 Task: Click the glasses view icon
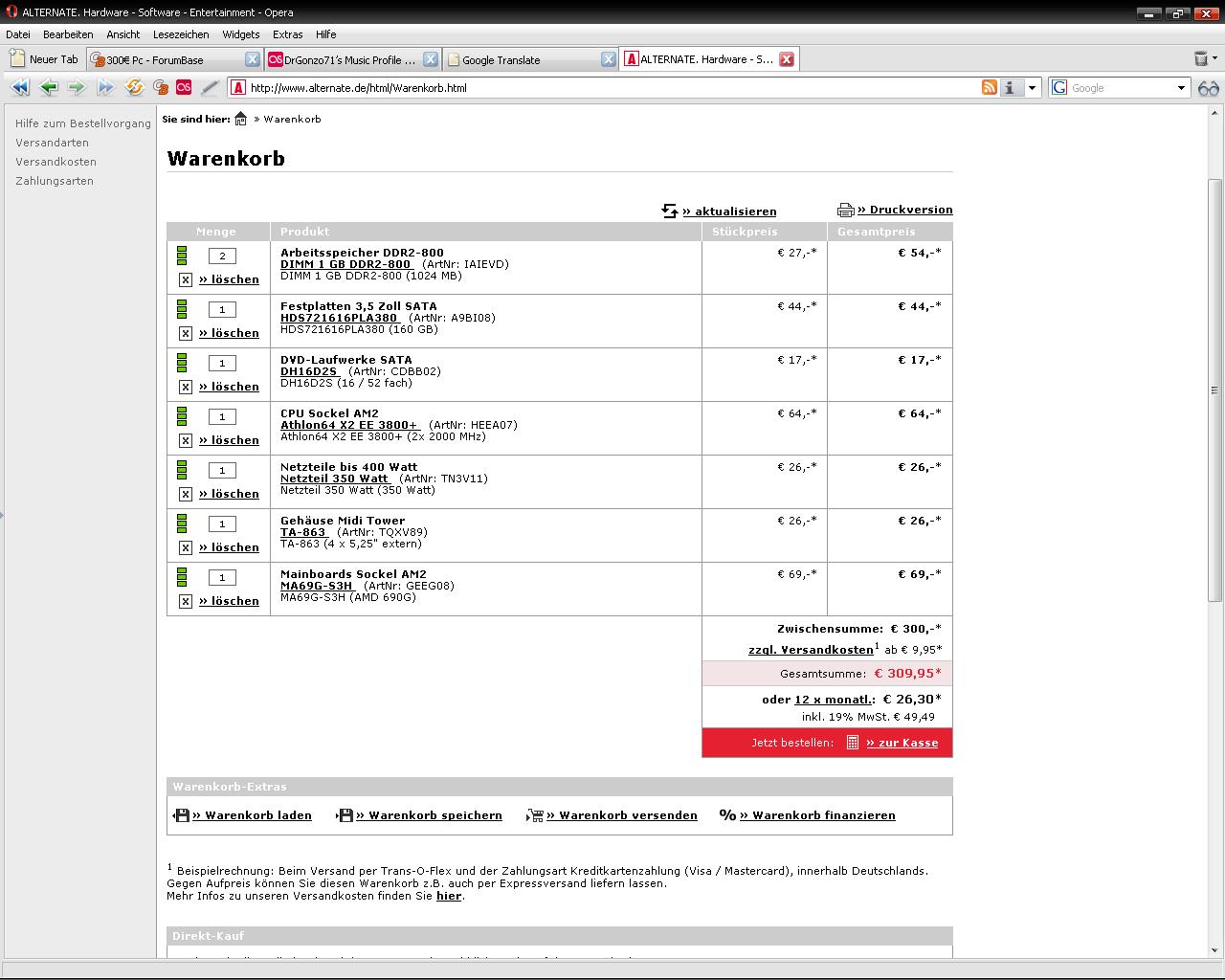[x=1208, y=87]
